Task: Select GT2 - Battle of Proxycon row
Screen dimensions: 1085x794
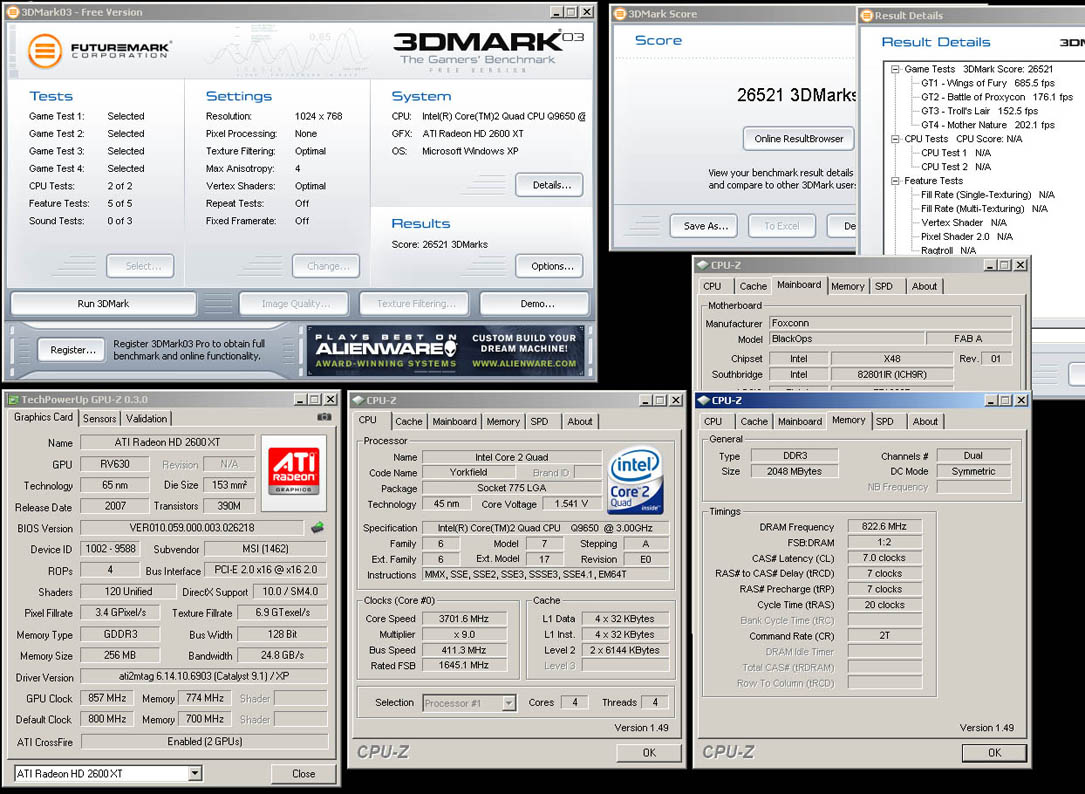Action: [996, 97]
